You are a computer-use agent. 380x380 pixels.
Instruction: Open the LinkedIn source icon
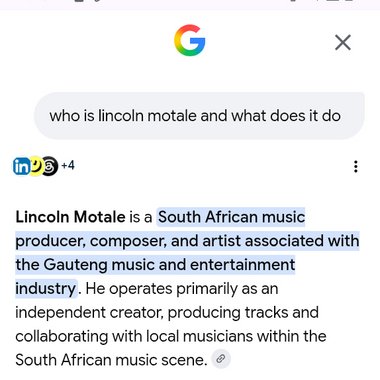pyautogui.click(x=22, y=166)
